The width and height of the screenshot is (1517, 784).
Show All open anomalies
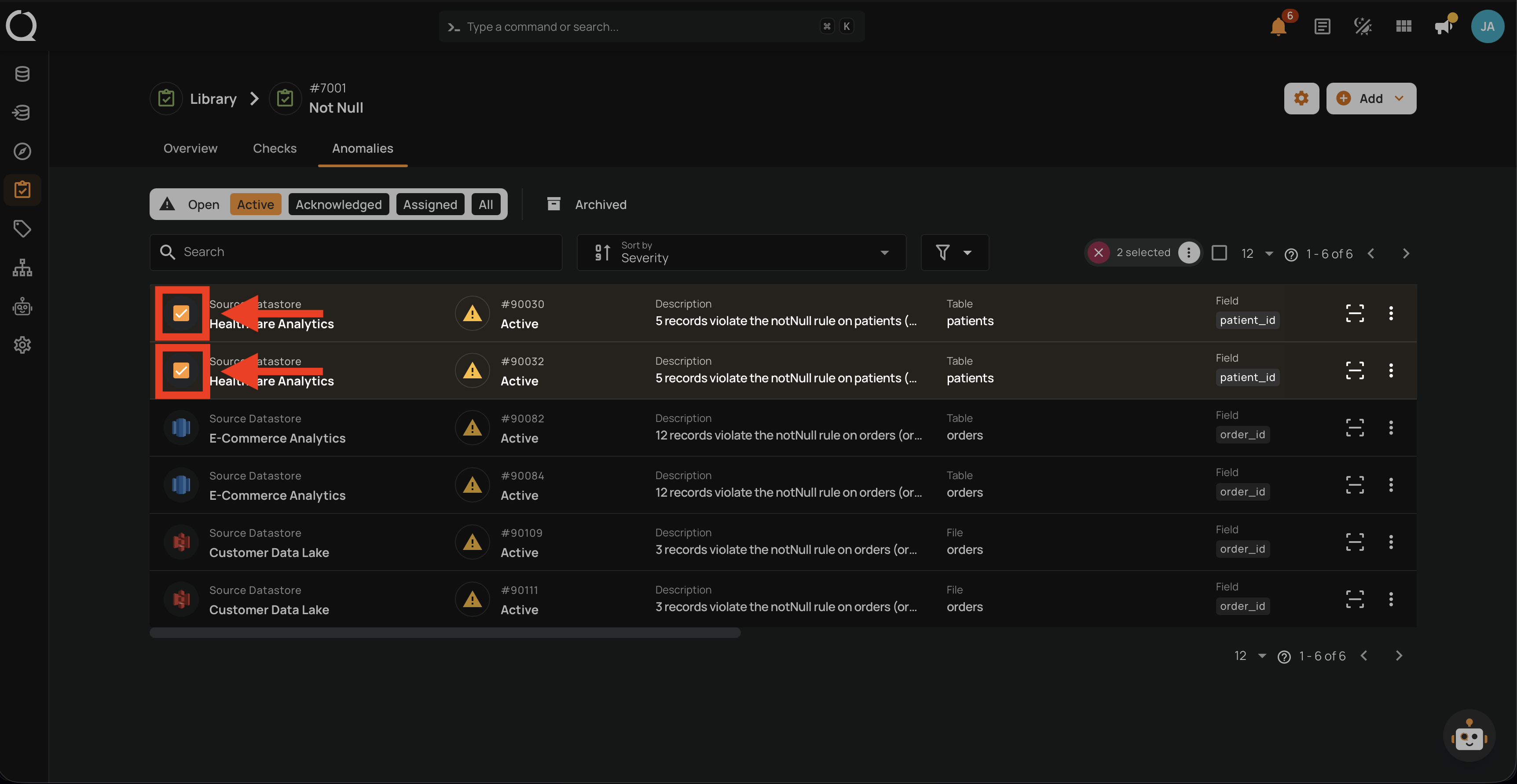[x=485, y=205]
